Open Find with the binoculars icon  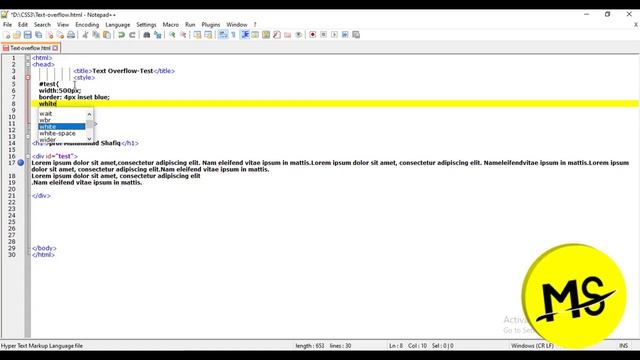coord(147,35)
